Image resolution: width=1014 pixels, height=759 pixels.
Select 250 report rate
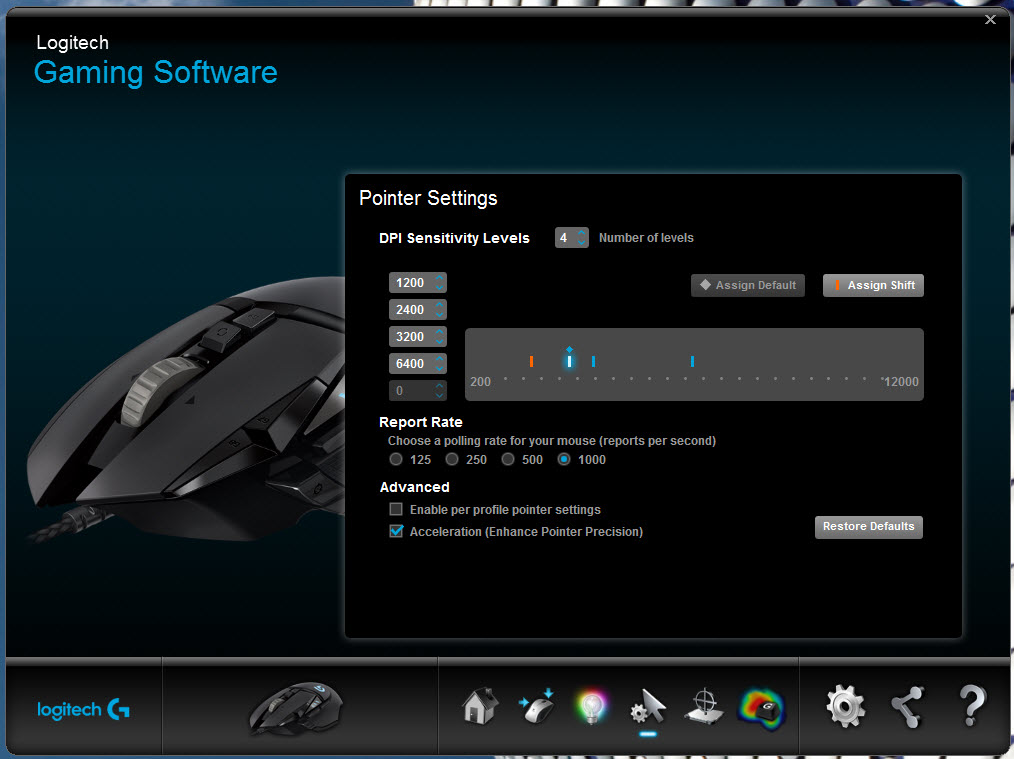452,460
